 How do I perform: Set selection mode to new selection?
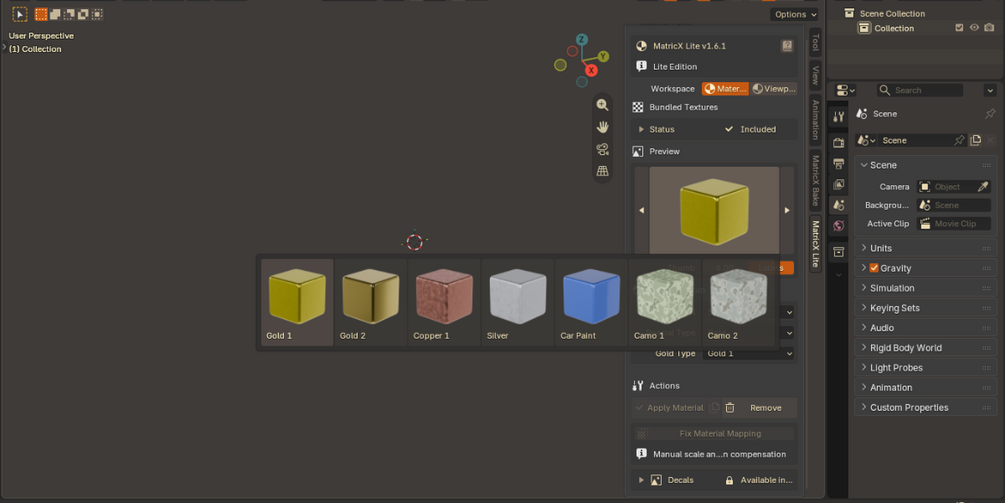[41, 14]
